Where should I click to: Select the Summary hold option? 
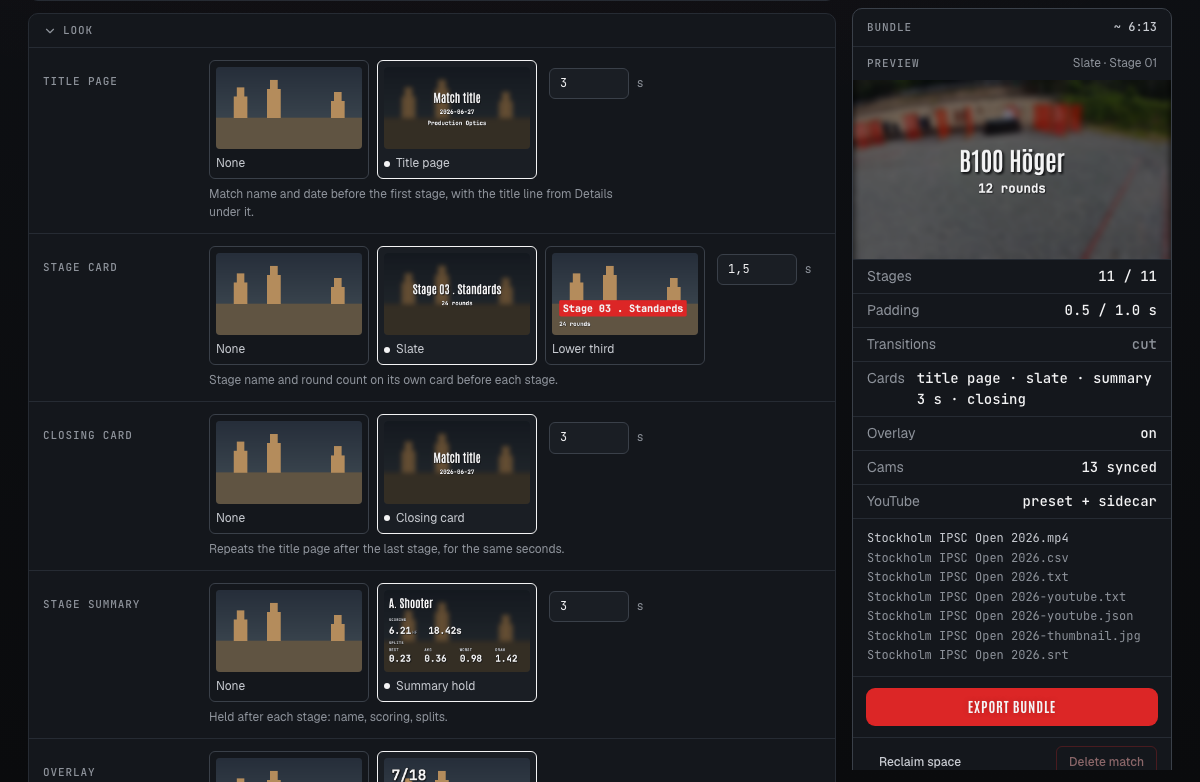[x=457, y=642]
